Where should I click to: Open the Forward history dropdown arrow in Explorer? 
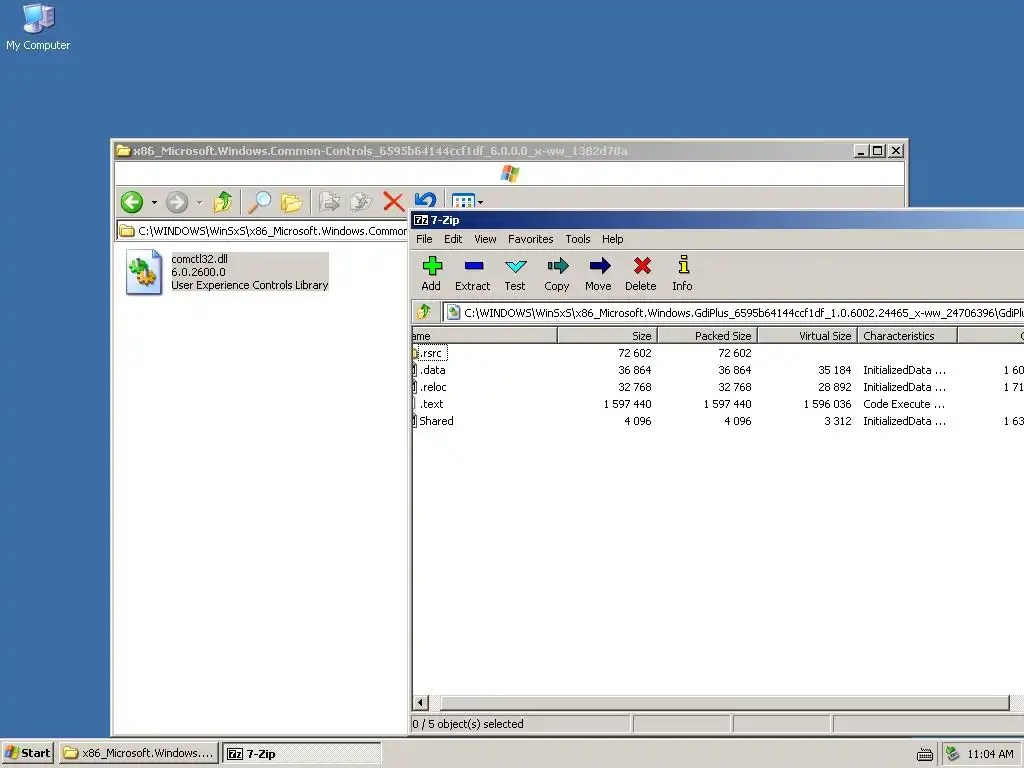pos(199,202)
